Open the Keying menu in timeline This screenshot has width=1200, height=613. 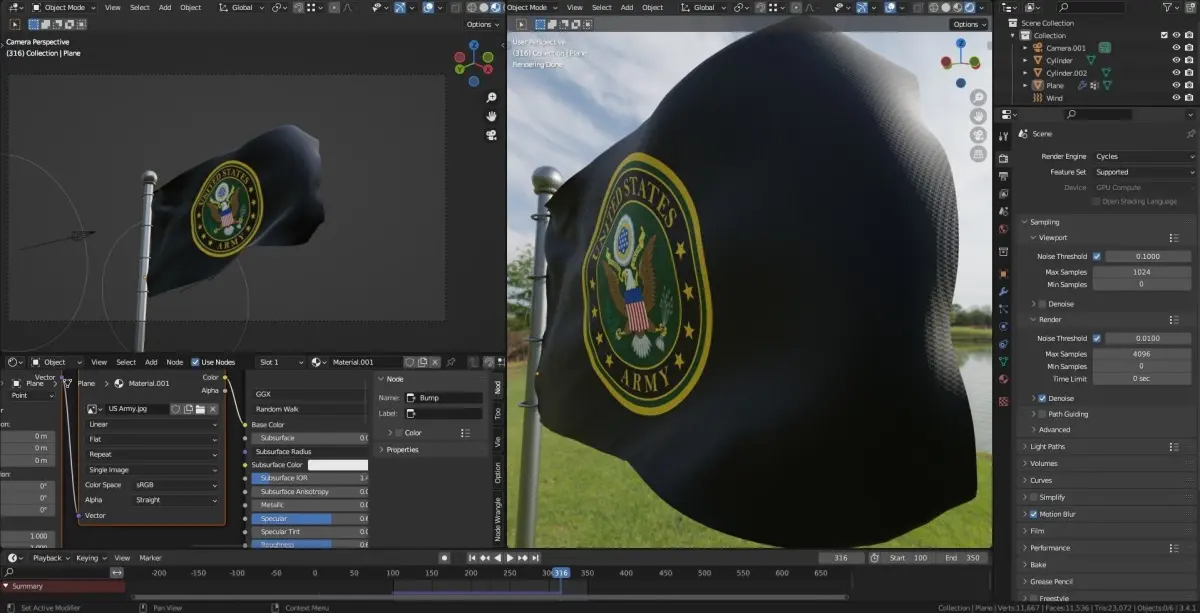(x=91, y=558)
